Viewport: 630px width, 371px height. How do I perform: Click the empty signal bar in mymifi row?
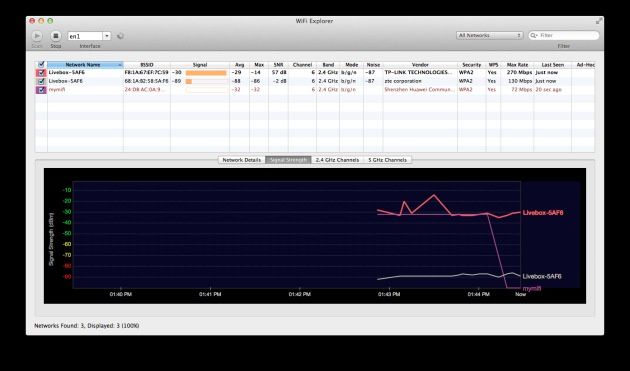[206, 90]
